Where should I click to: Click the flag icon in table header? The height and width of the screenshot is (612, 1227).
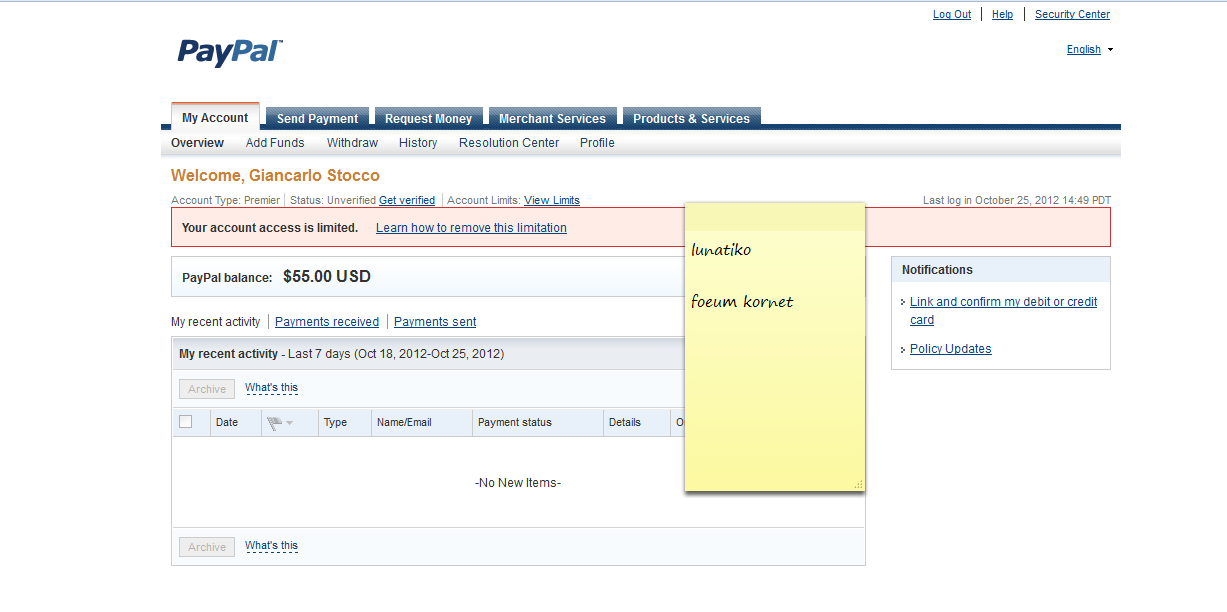pyautogui.click(x=274, y=423)
